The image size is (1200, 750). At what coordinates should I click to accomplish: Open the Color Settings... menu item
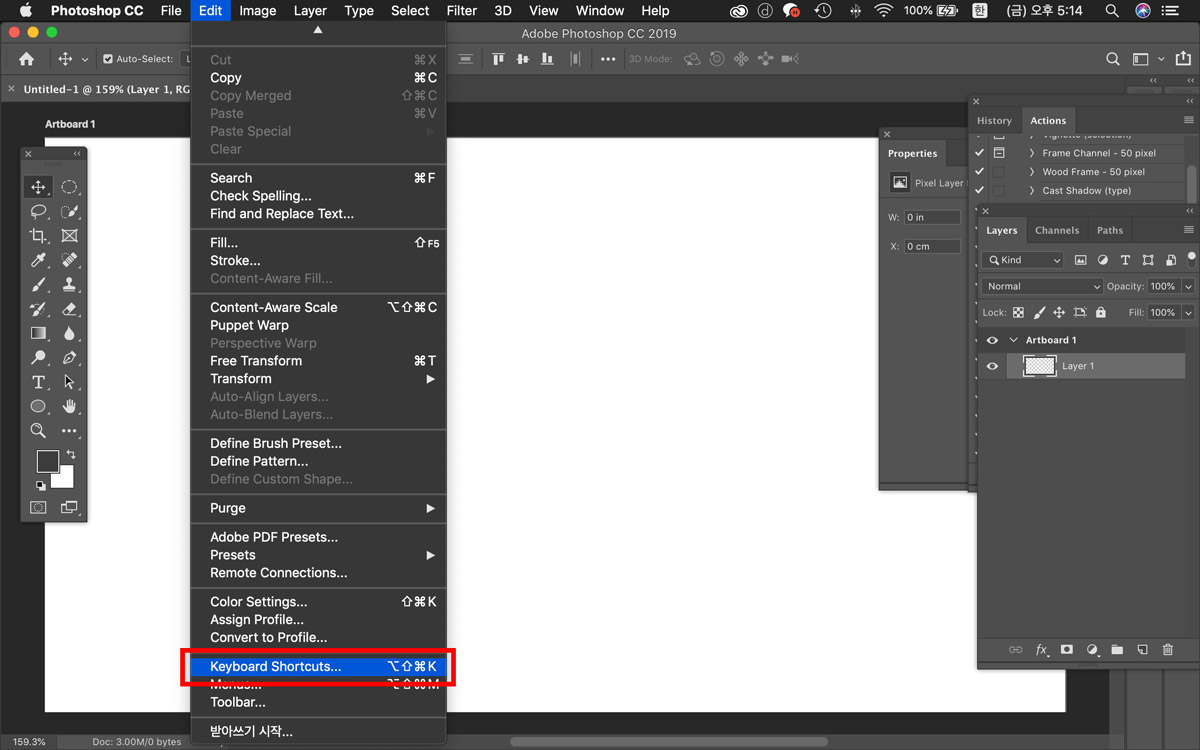point(258,602)
